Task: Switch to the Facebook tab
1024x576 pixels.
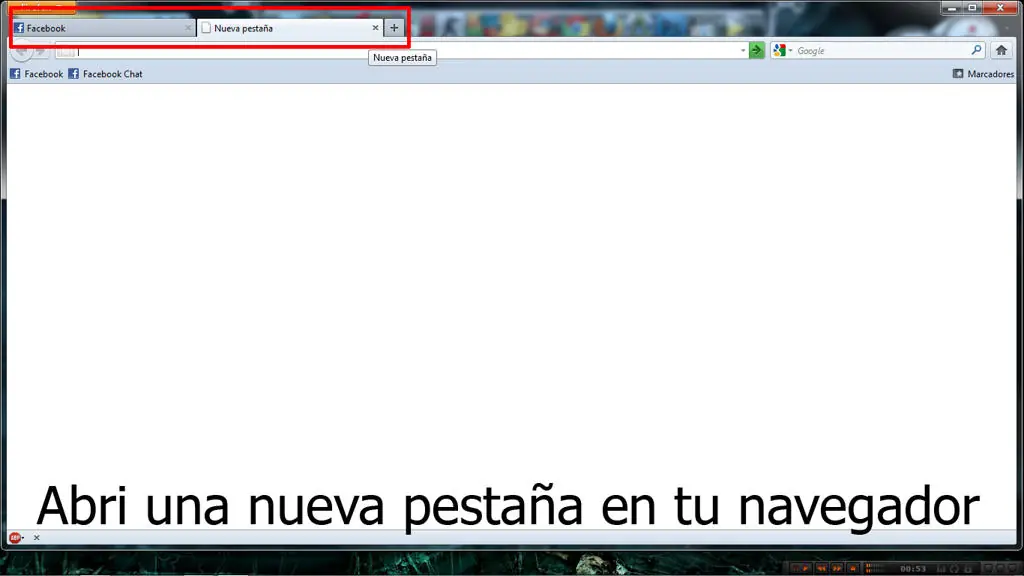Action: (103, 28)
